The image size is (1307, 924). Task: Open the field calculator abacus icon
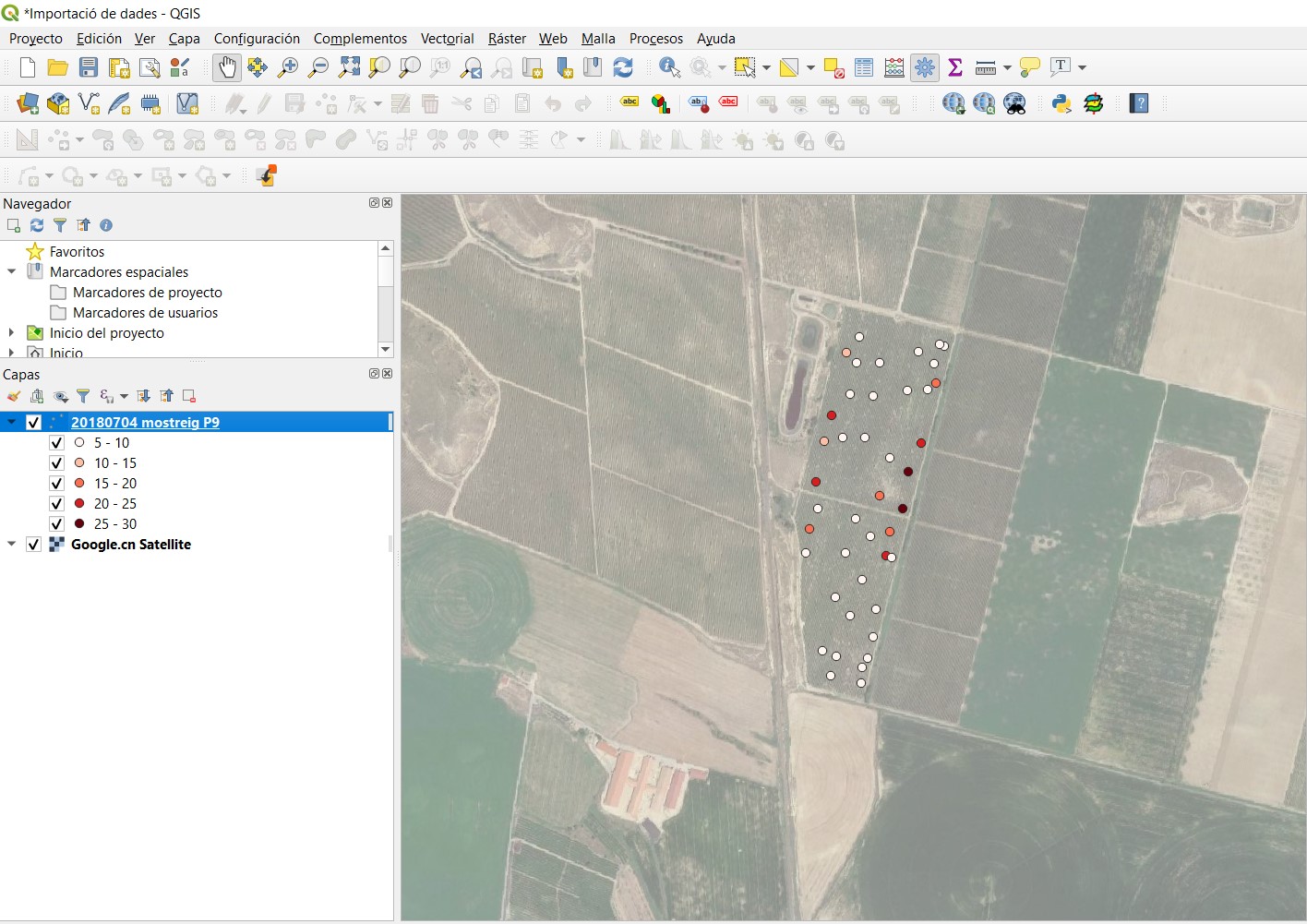(x=894, y=67)
